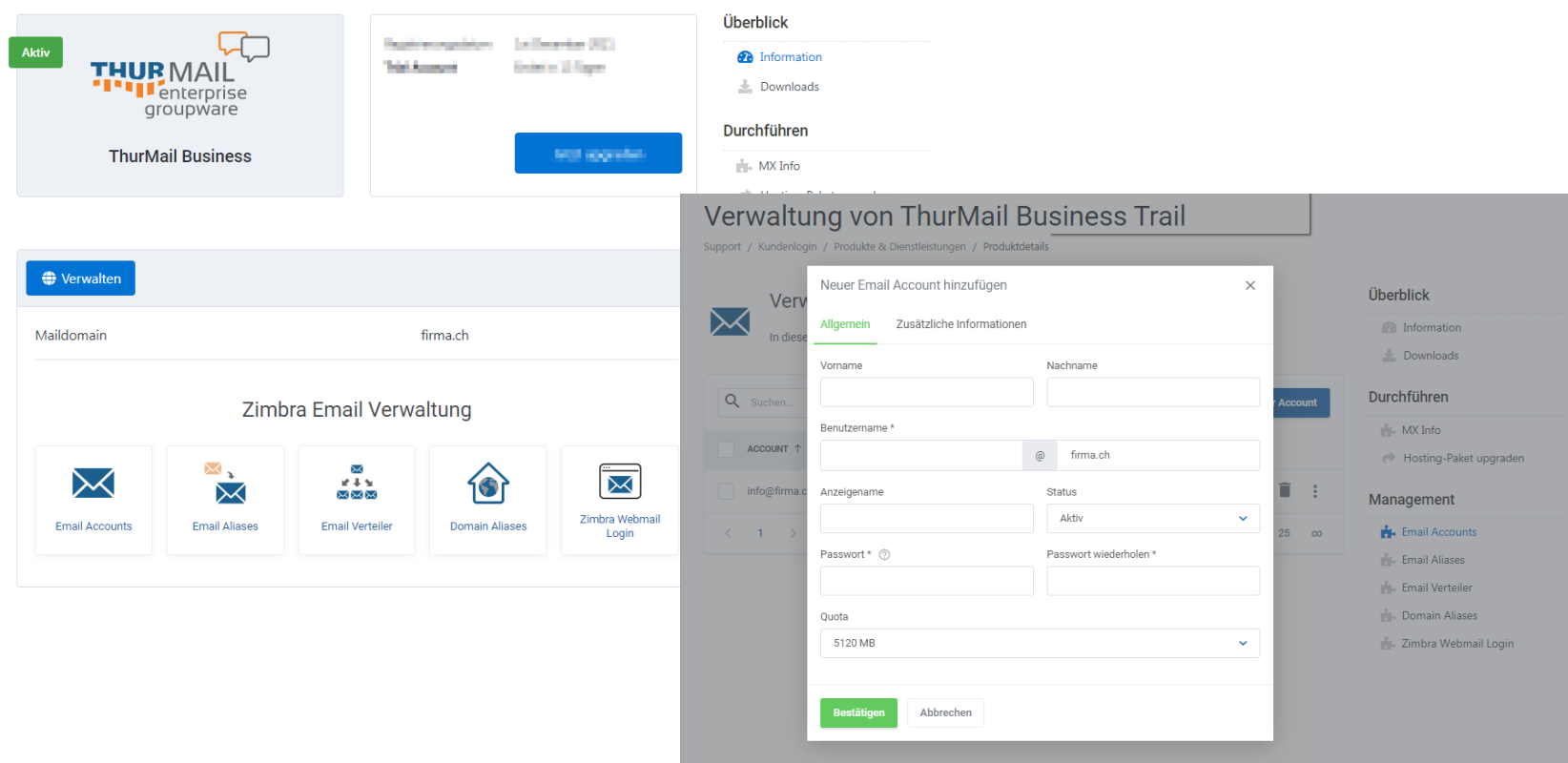Open Email Accounts tile icon

[x=93, y=484]
